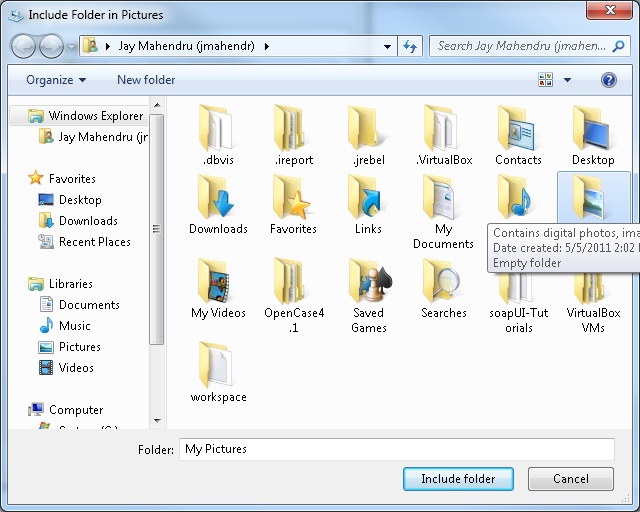Image resolution: width=640 pixels, height=512 pixels.
Task: Open Recent Places in sidebar
Action: coord(84,242)
